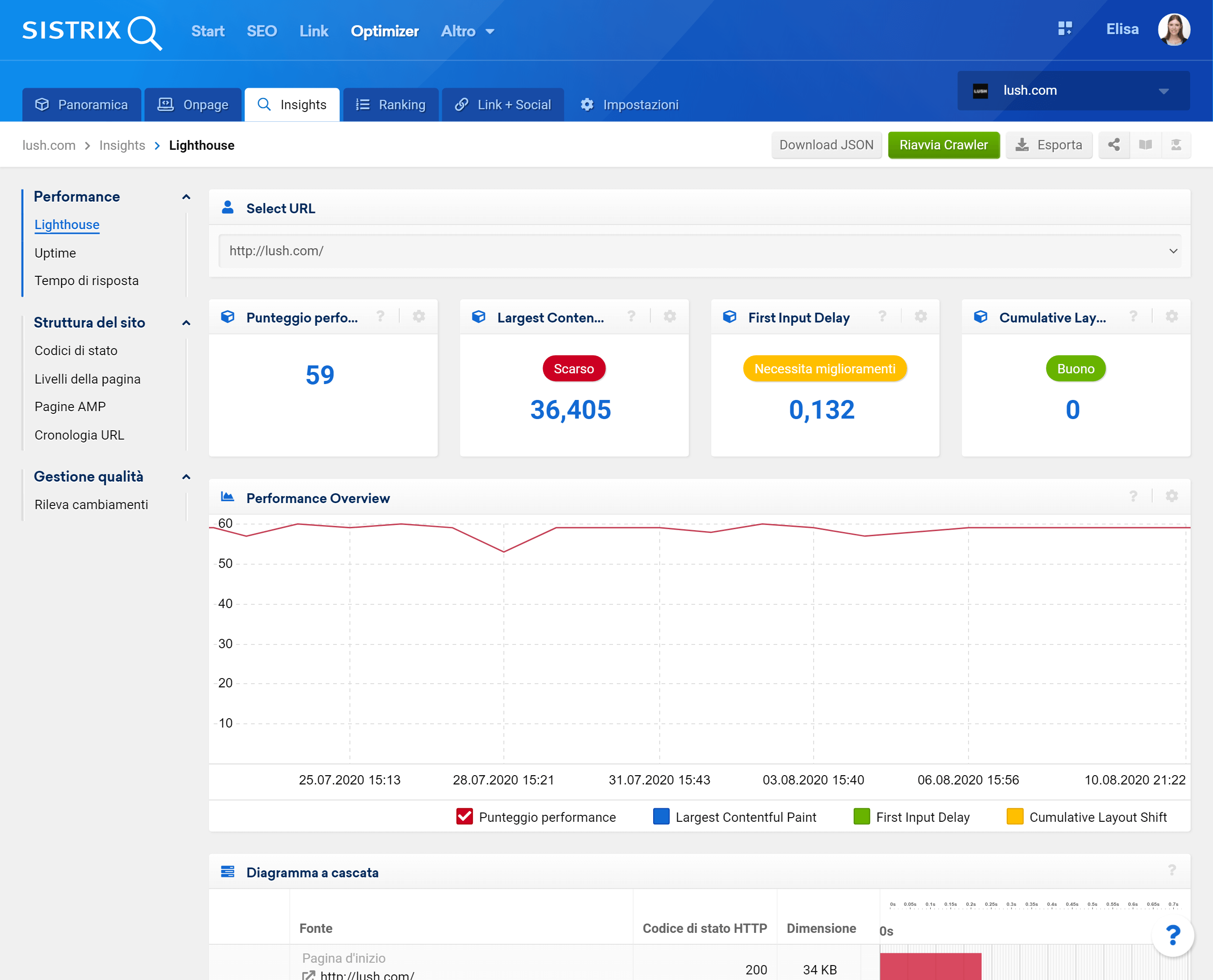
Task: Click the Riavvia Crawler button
Action: click(943, 145)
